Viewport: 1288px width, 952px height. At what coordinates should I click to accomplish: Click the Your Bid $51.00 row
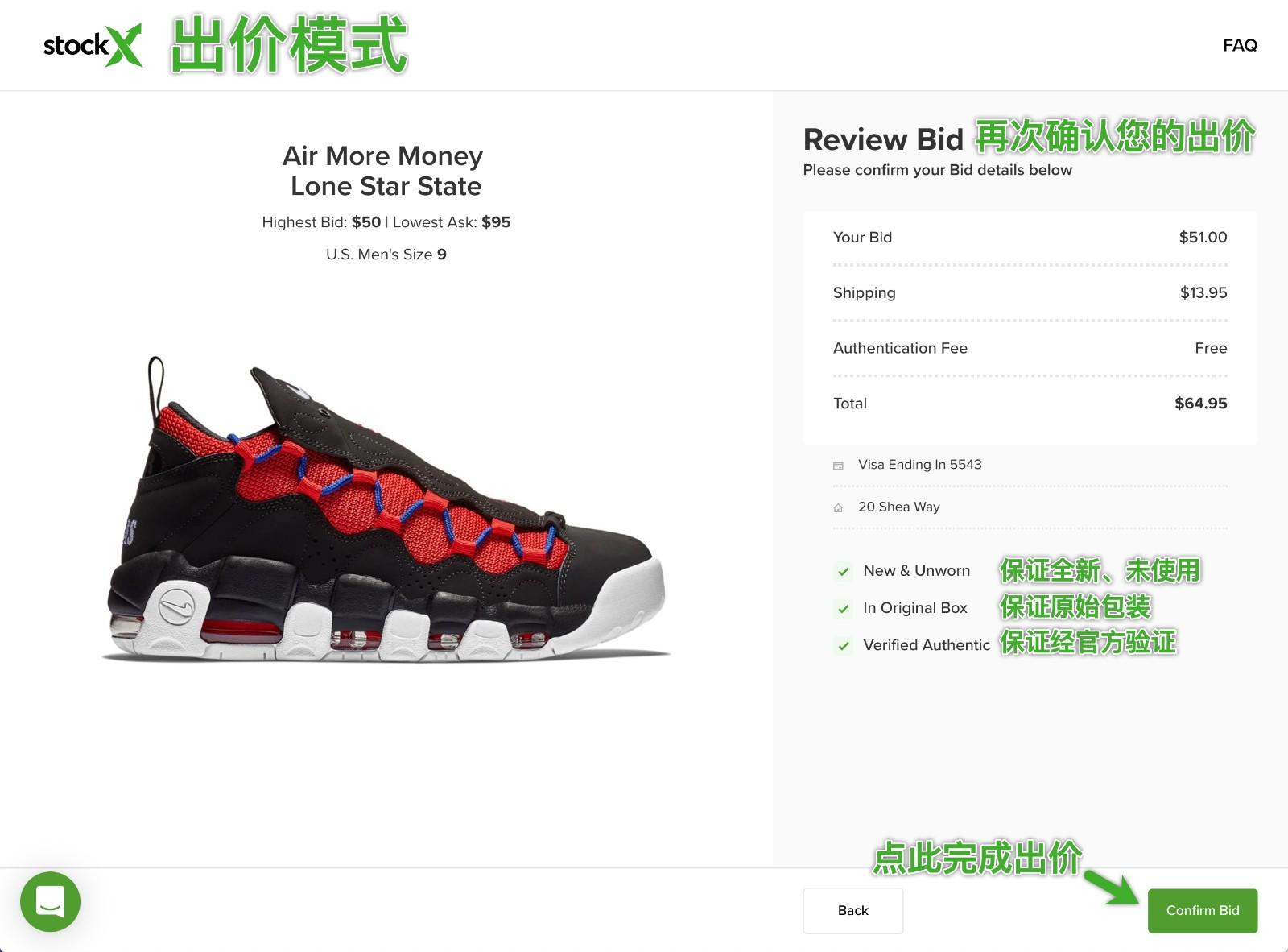1030,237
